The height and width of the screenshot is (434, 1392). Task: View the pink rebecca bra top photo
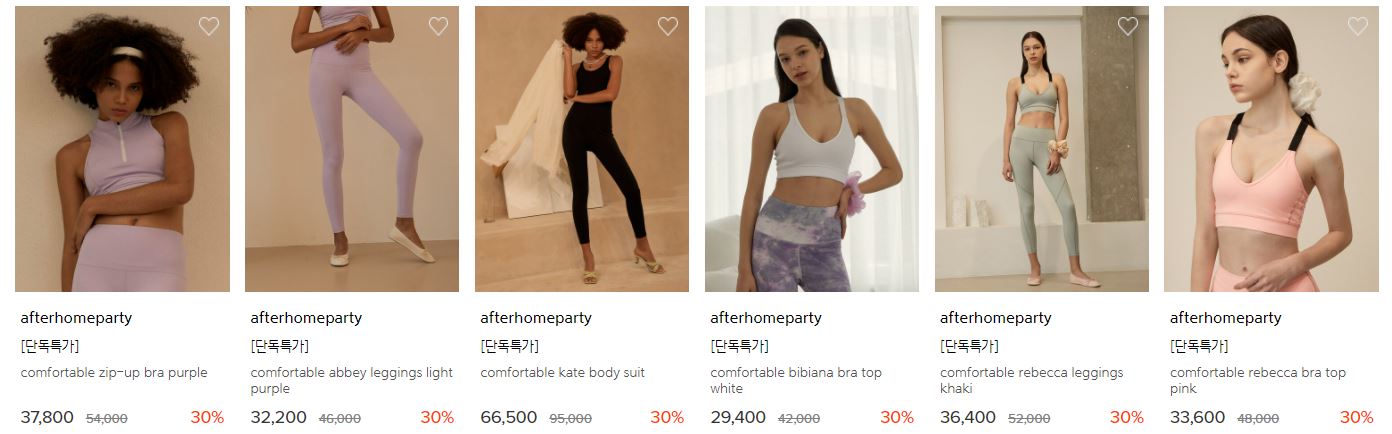(1271, 149)
